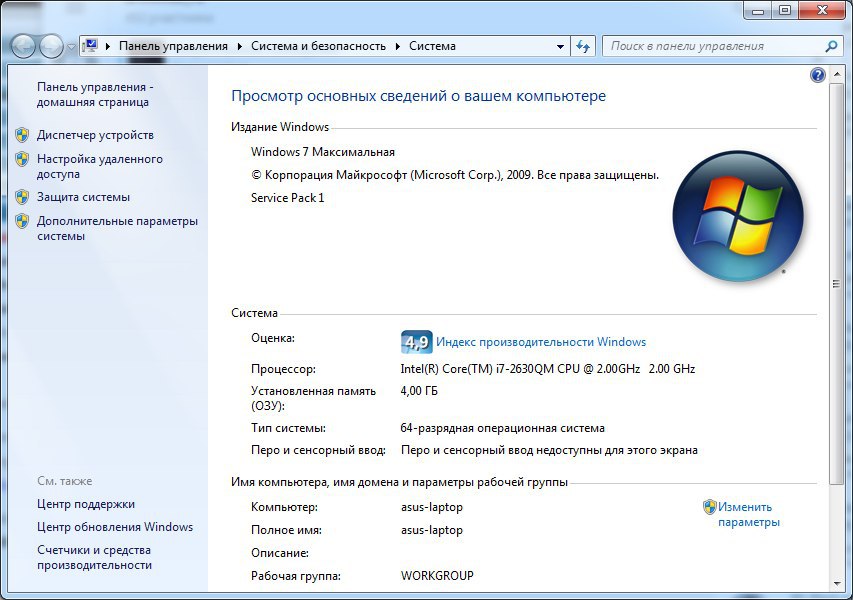
Task: Open the recent pages dropdown beside Forward
Action: [71, 47]
